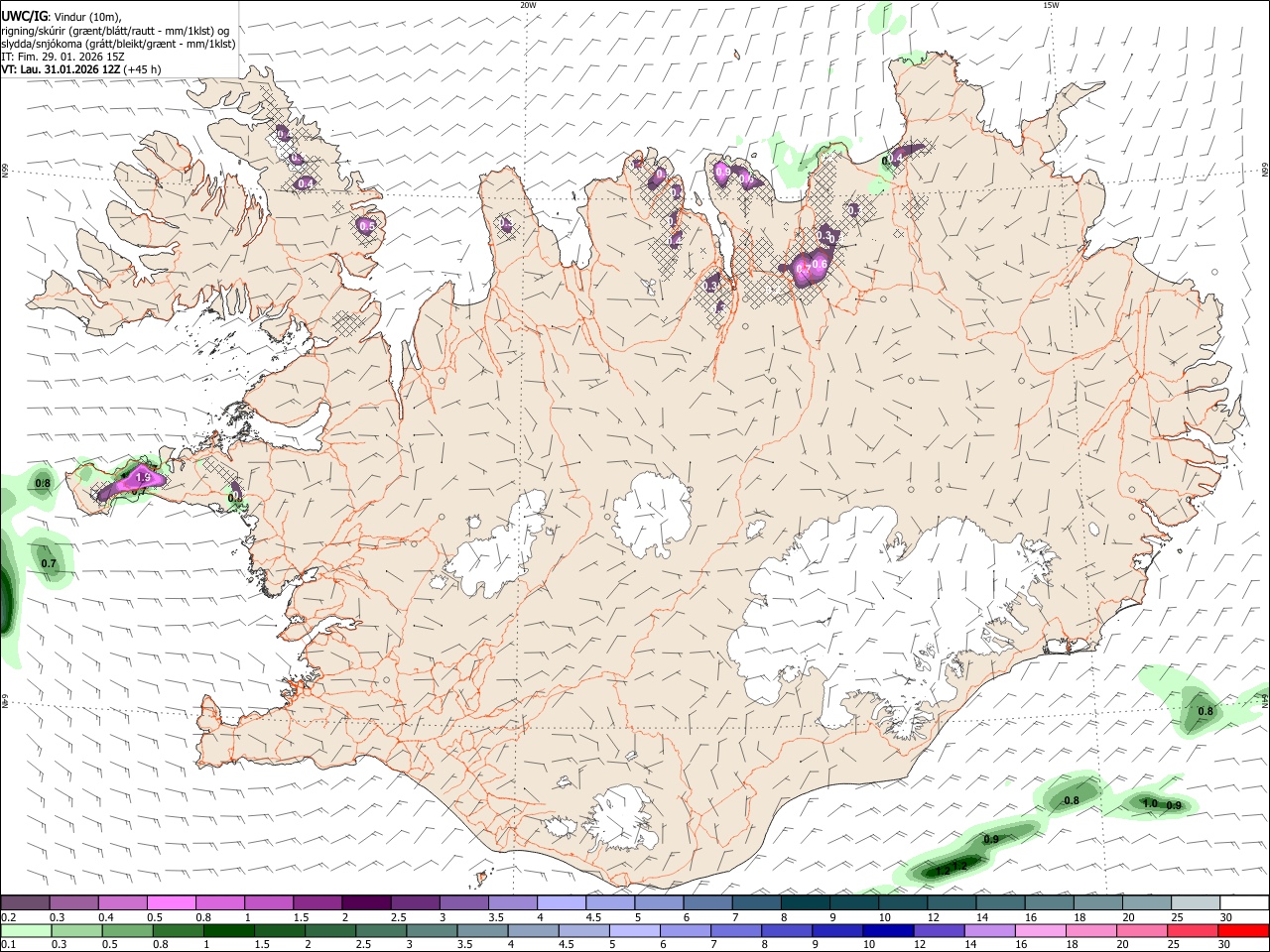The height and width of the screenshot is (952, 1270).
Task: Pick the light gray swatch labeled 25 in upper legend
Action: 1195,903
